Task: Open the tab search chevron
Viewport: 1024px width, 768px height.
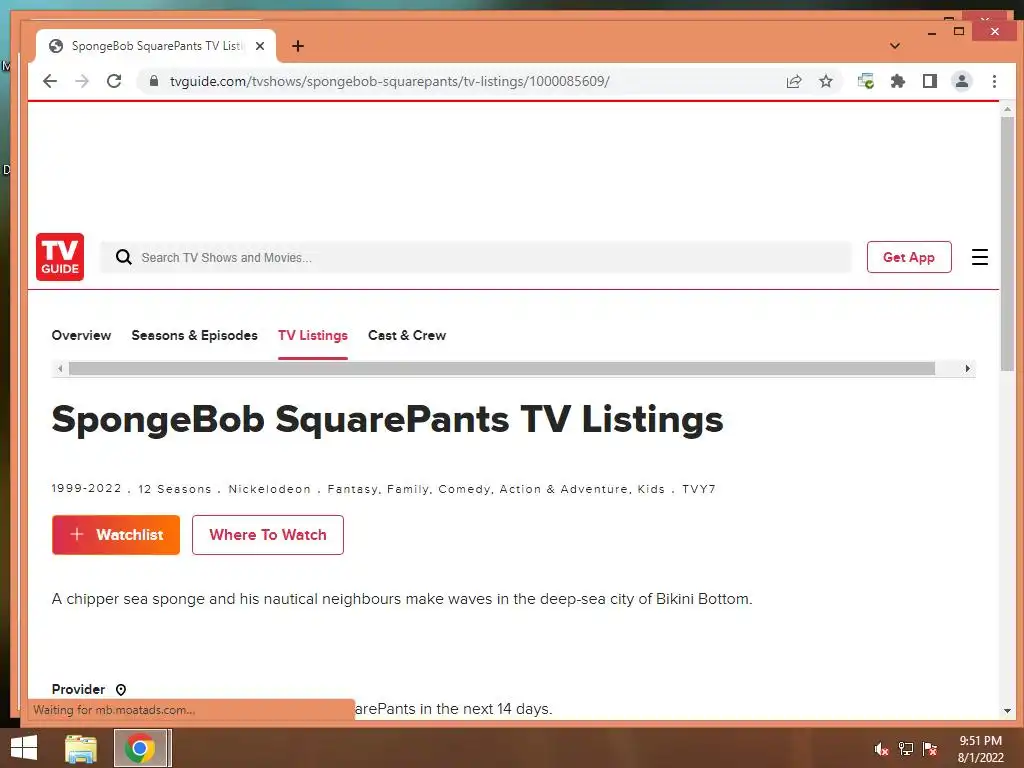Action: click(895, 46)
